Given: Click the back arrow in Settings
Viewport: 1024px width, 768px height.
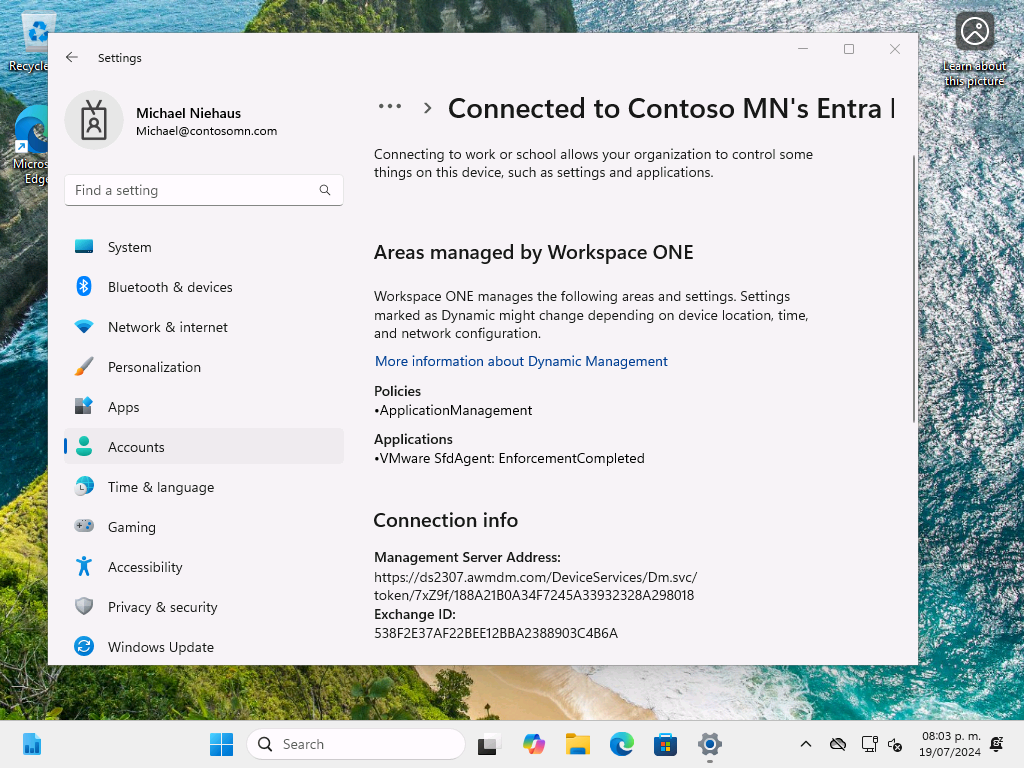Looking at the screenshot, I should (x=72, y=58).
